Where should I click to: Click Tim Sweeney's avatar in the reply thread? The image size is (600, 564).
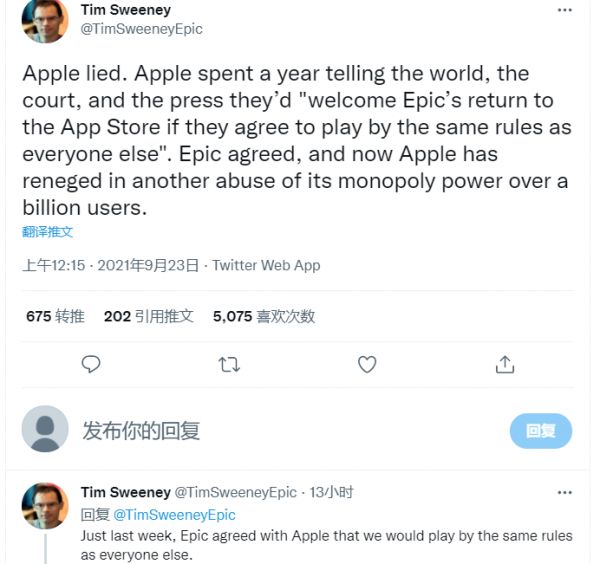point(45,506)
